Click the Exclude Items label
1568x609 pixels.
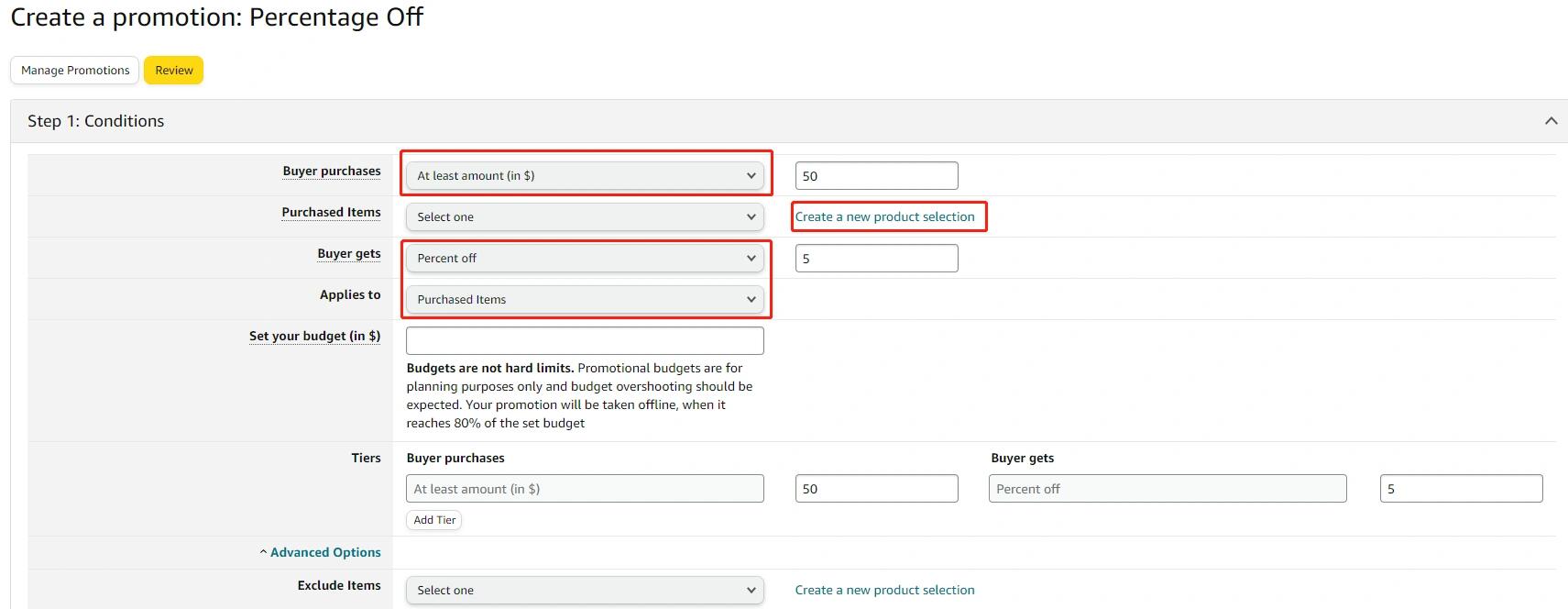point(339,585)
